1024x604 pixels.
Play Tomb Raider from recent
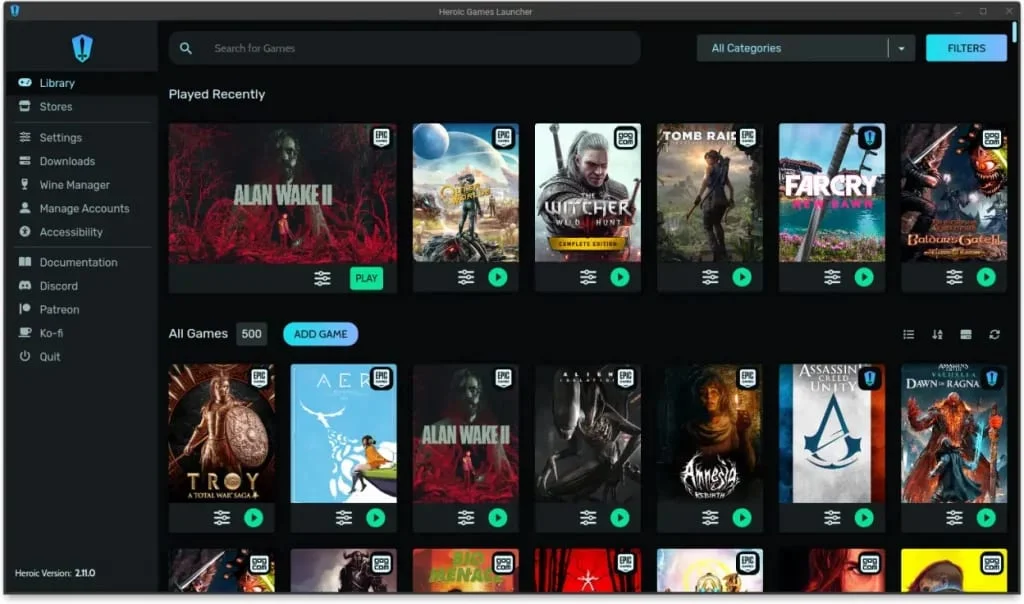coord(742,278)
